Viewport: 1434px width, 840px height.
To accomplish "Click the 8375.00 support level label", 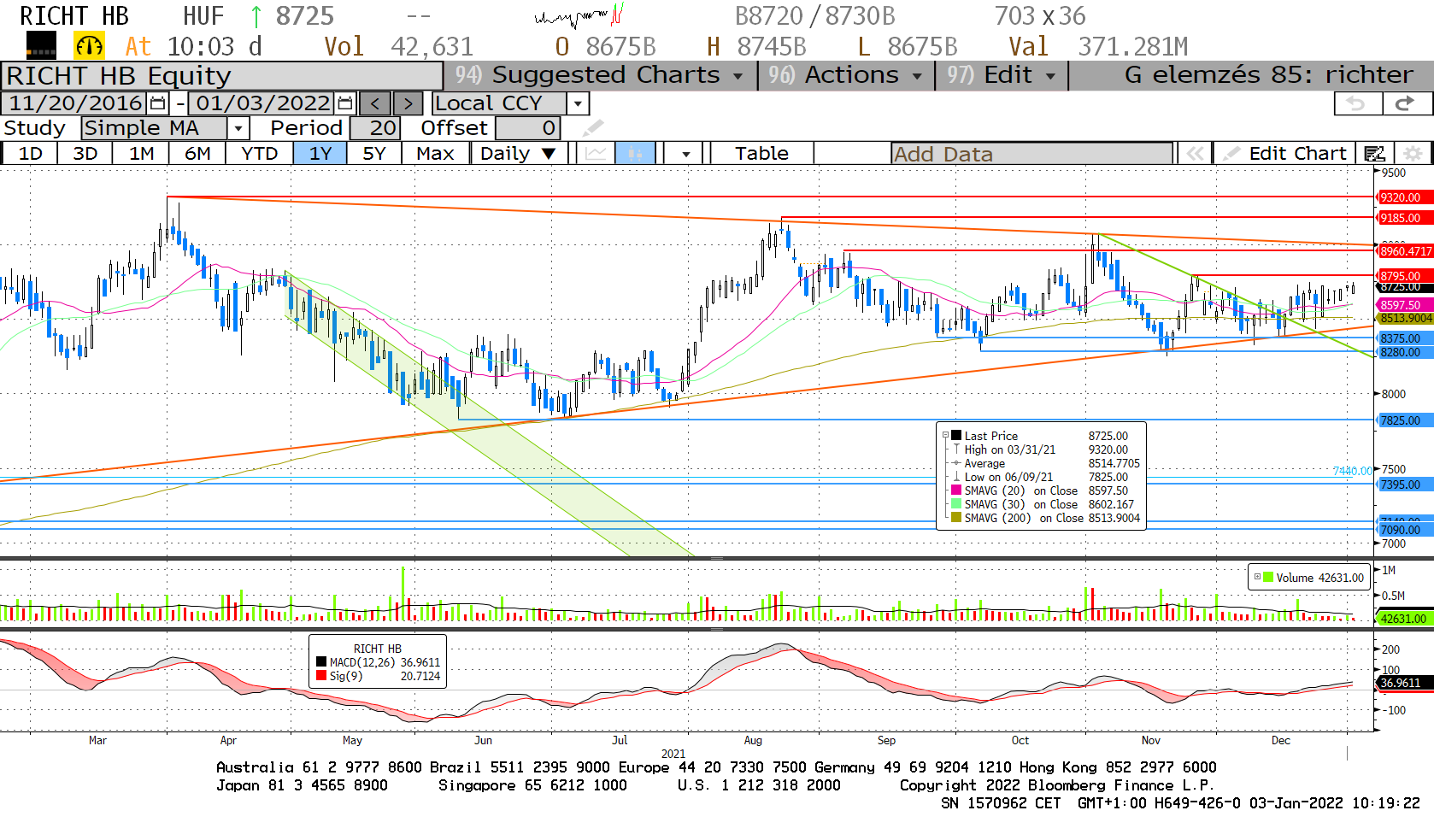I will tap(1403, 338).
